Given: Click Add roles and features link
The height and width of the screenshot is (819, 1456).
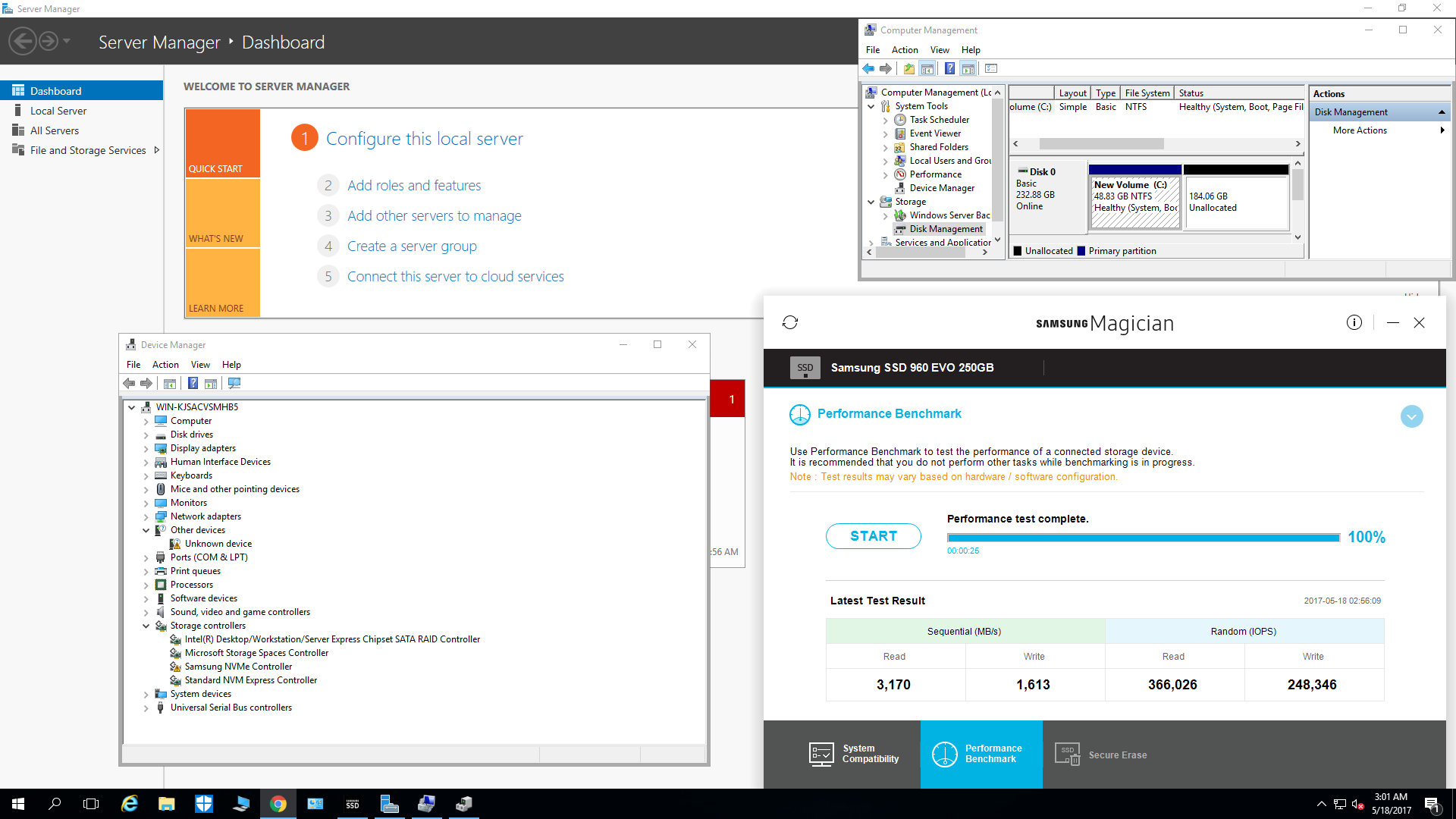Looking at the screenshot, I should click(x=414, y=186).
